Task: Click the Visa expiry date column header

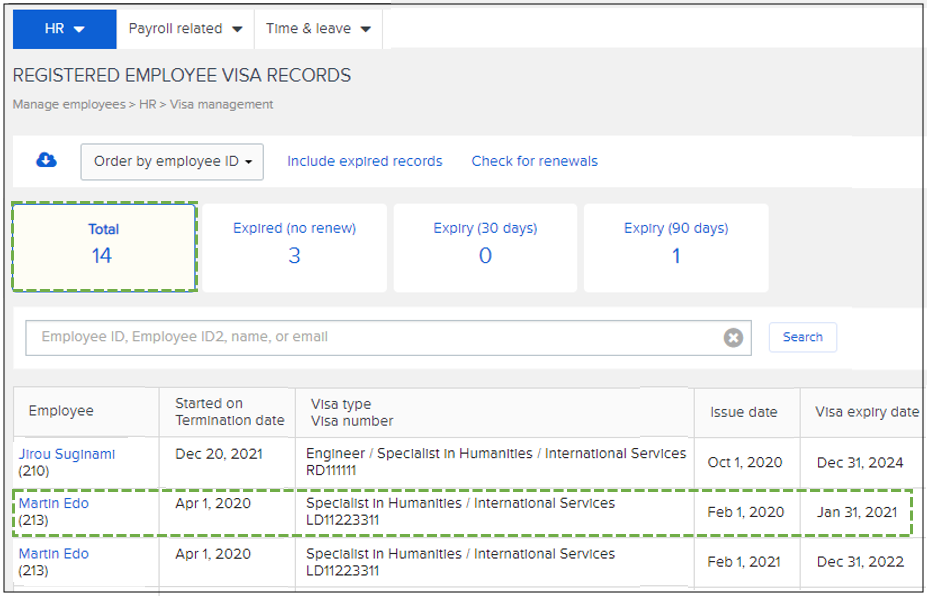Action: coord(866,412)
